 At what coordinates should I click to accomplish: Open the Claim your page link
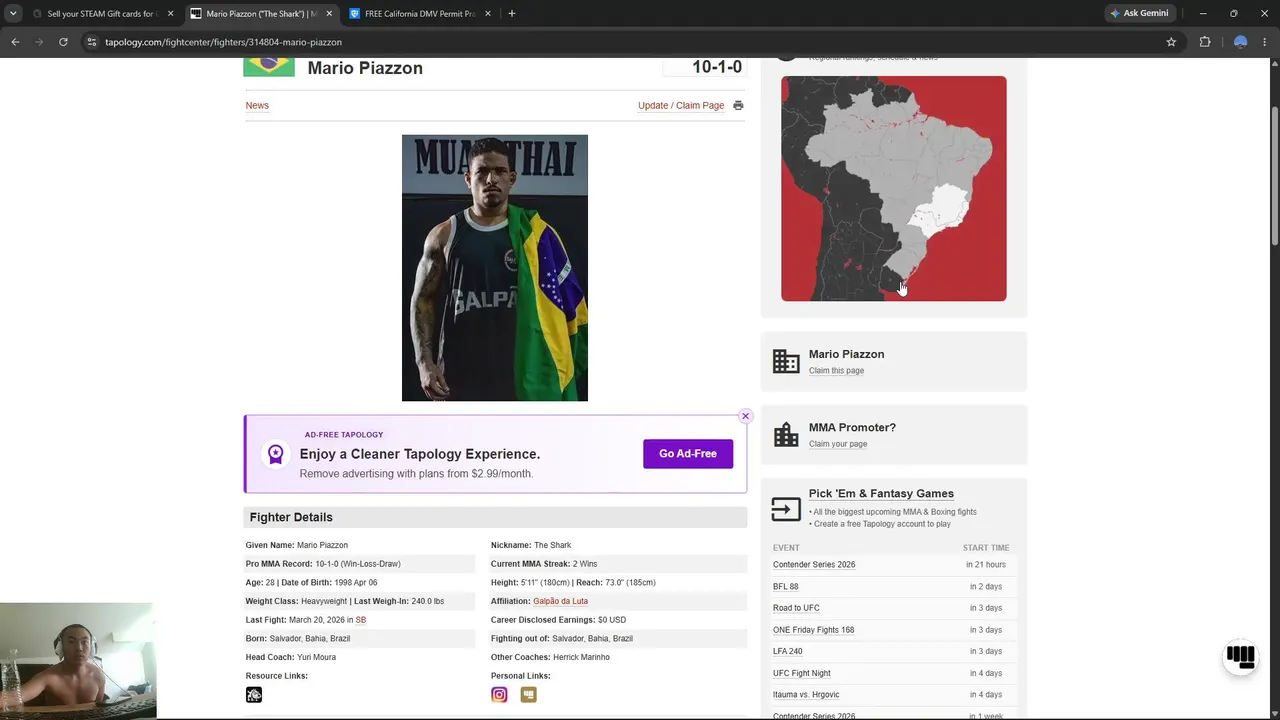pyautogui.click(x=838, y=444)
